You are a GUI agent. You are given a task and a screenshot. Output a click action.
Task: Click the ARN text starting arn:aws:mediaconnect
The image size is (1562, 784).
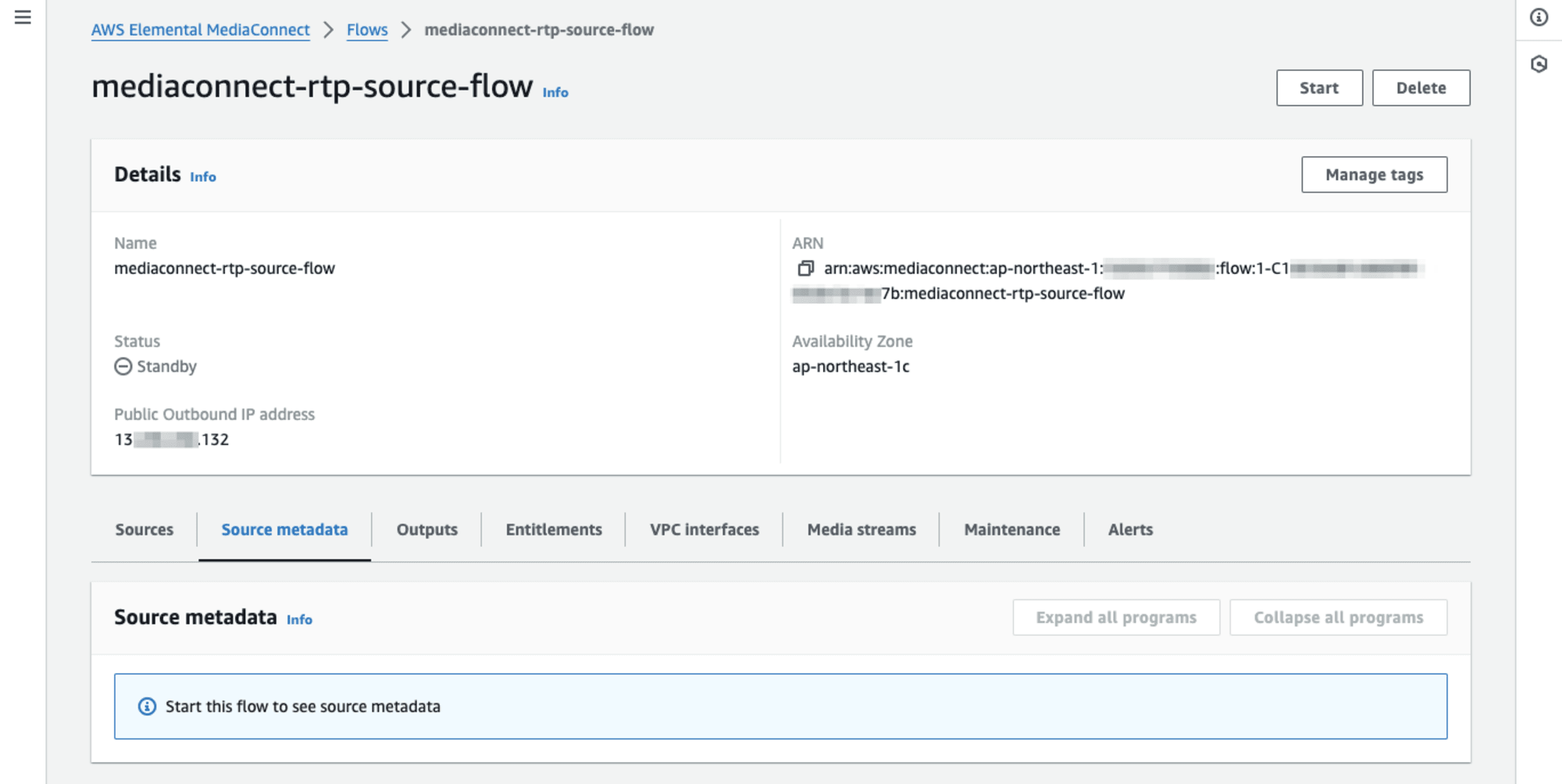coord(1109,281)
